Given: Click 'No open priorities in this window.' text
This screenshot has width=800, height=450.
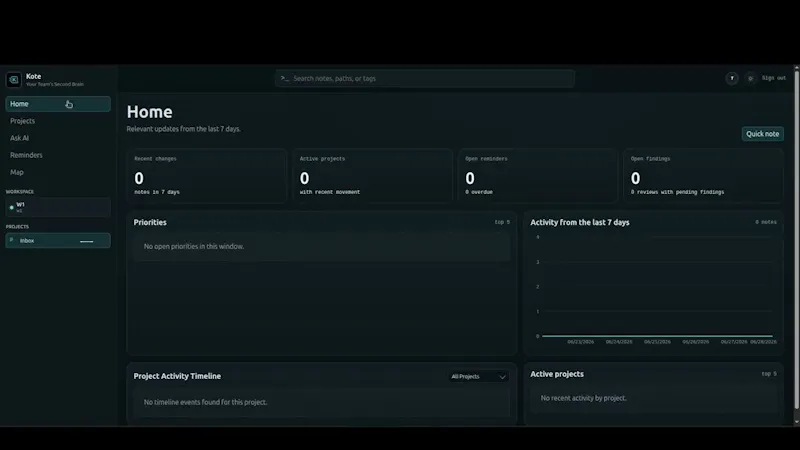Looking at the screenshot, I should pyautogui.click(x=194, y=246).
